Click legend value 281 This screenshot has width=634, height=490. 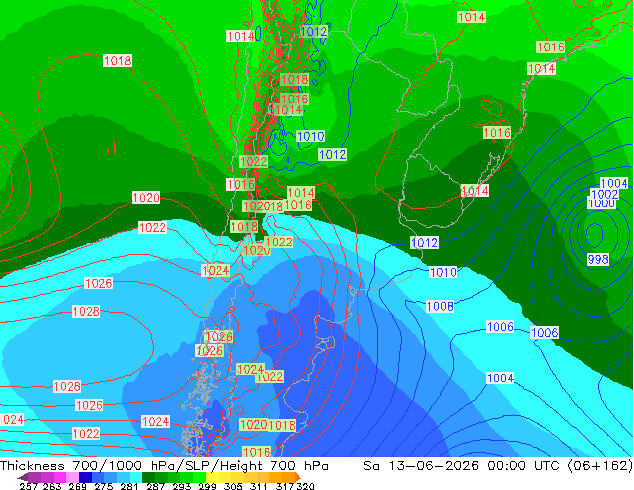[x=129, y=486]
